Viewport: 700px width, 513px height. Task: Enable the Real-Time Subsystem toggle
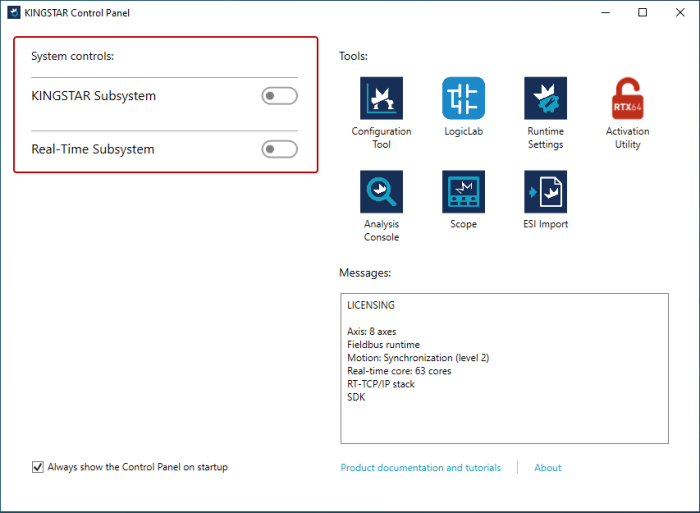[279, 149]
